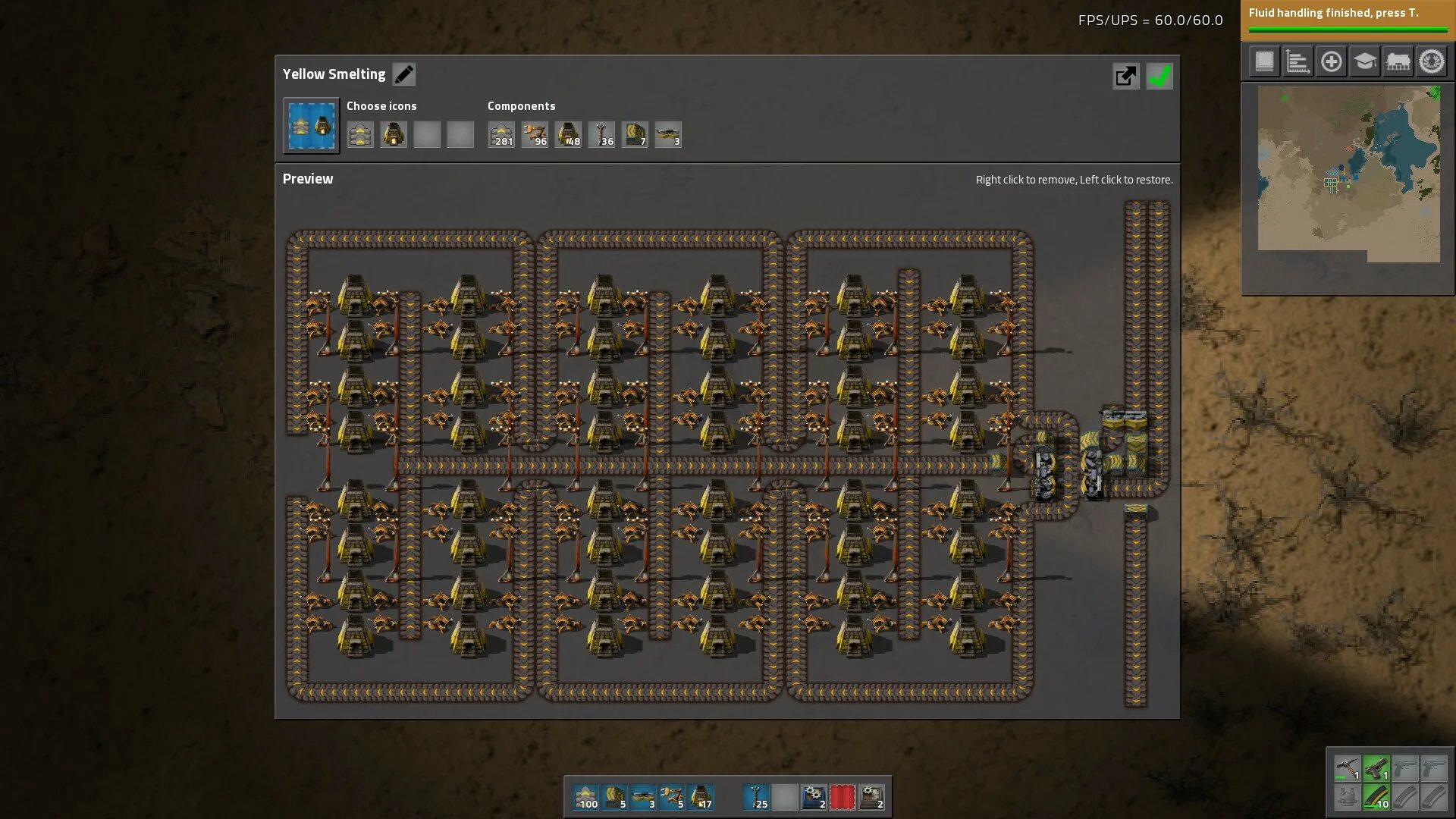Select the active ammo magazine slot with 10

pyautogui.click(x=1376, y=797)
